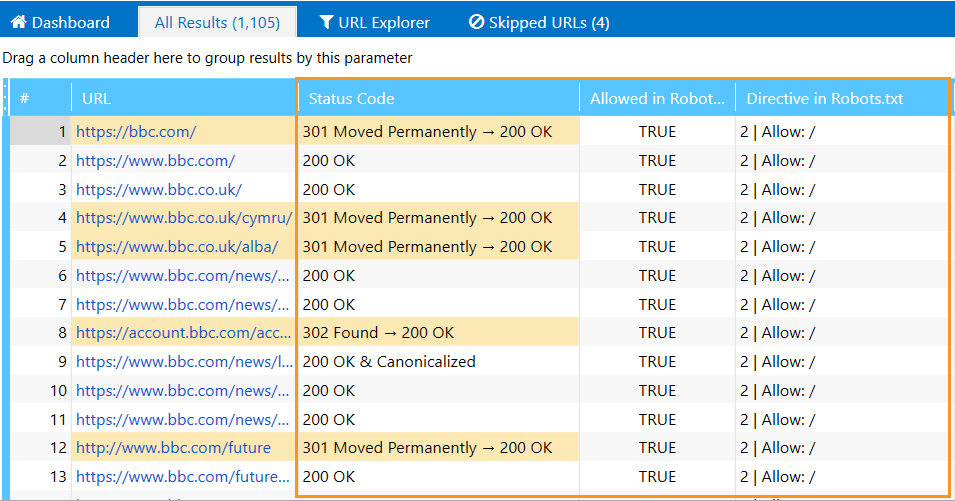The height and width of the screenshot is (501, 955).
Task: Open the https://bbc.com/ link
Action: click(x=136, y=131)
